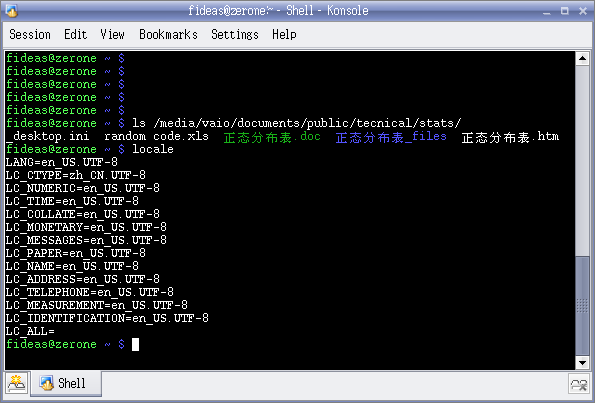The width and height of the screenshot is (595, 403).
Task: Click the upper scrollbar track area
Action: 582,160
